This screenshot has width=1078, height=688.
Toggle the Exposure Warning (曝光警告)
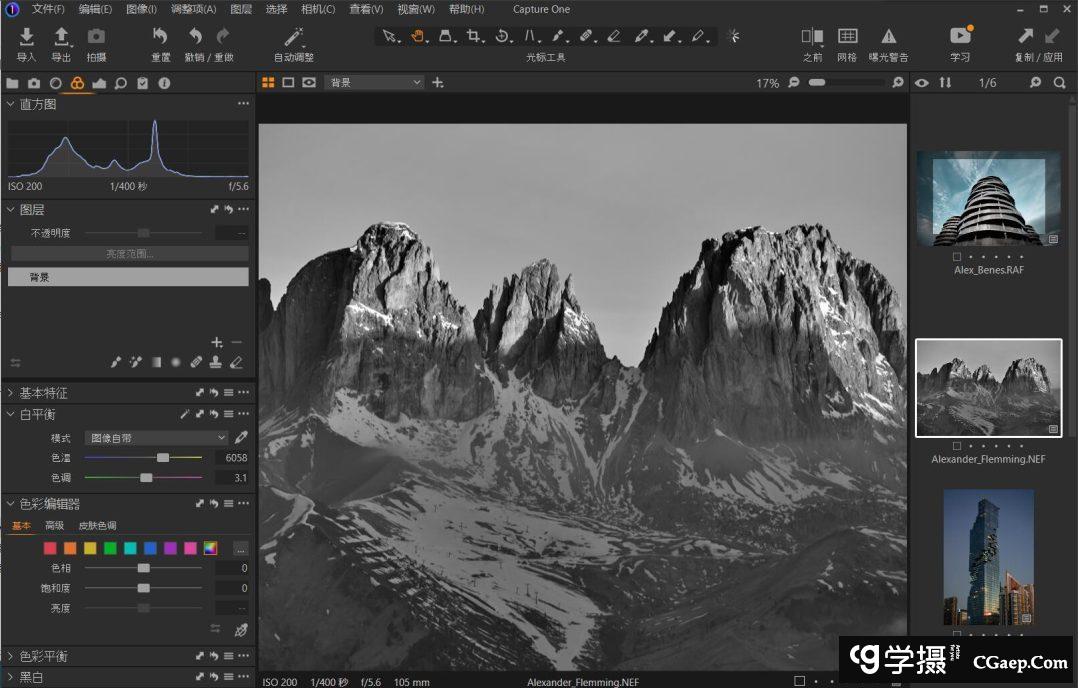pyautogui.click(x=888, y=38)
